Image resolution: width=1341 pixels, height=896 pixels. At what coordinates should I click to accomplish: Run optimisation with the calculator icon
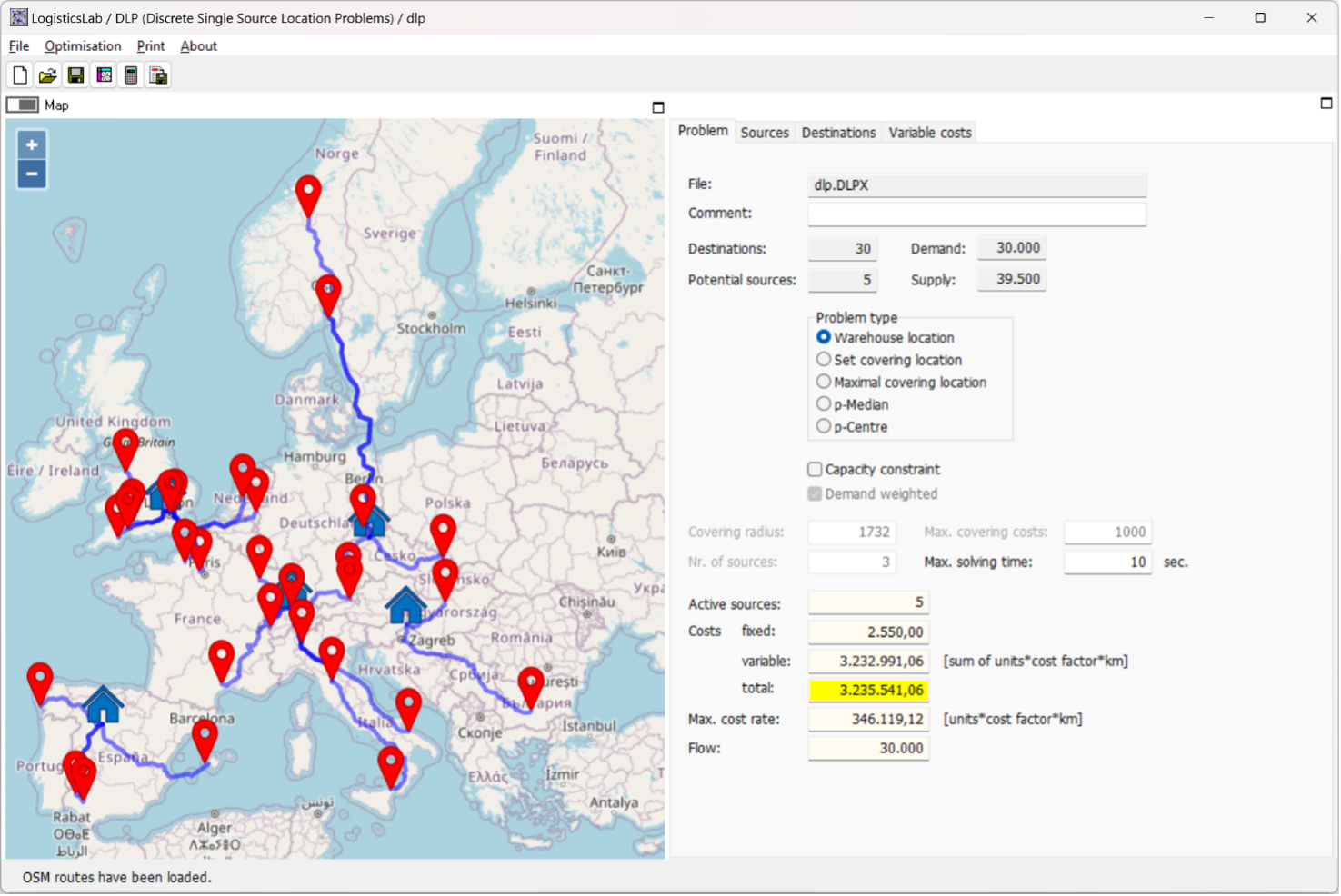pos(131,75)
